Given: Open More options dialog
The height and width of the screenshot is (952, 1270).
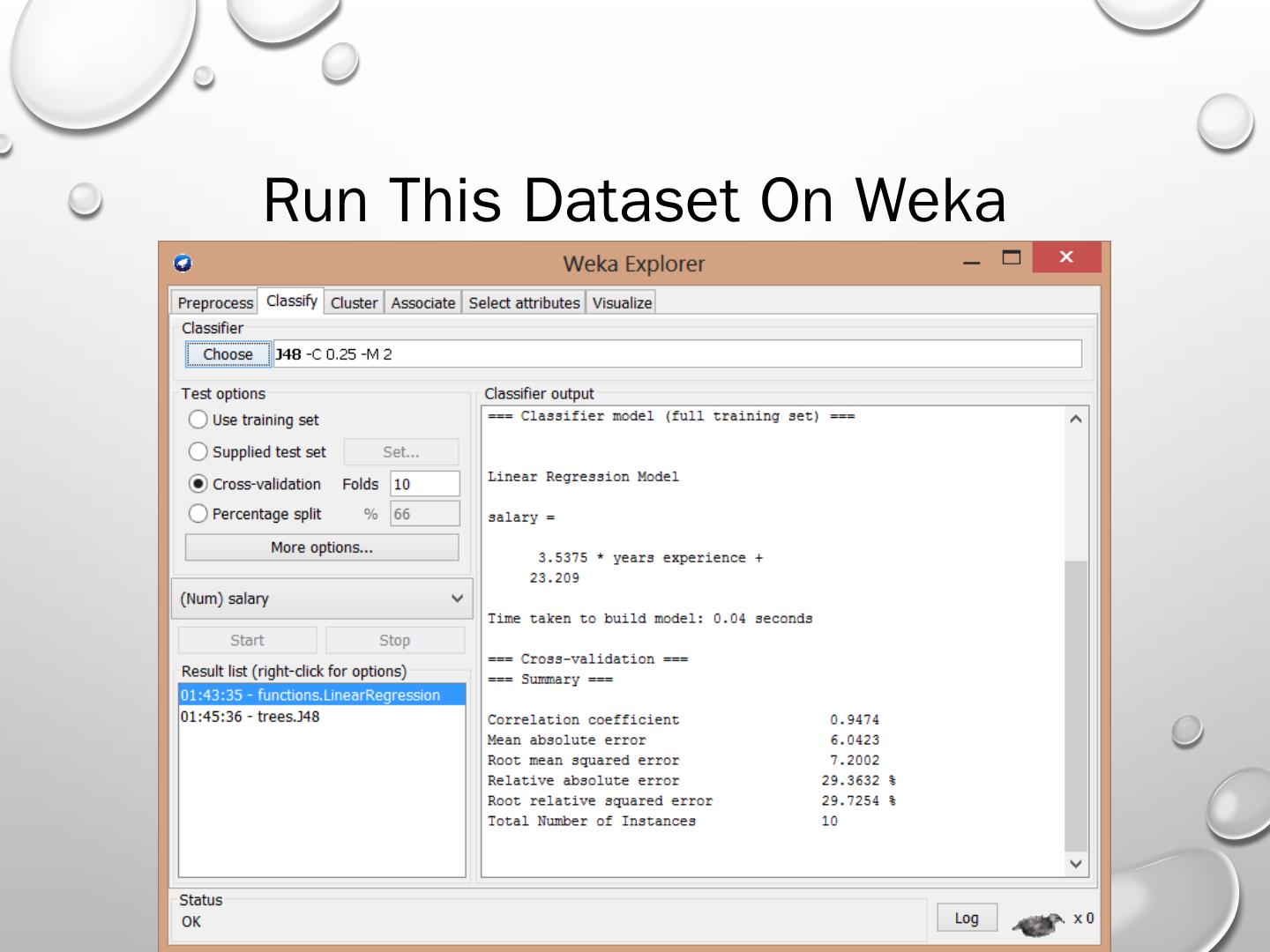Looking at the screenshot, I should [322, 547].
